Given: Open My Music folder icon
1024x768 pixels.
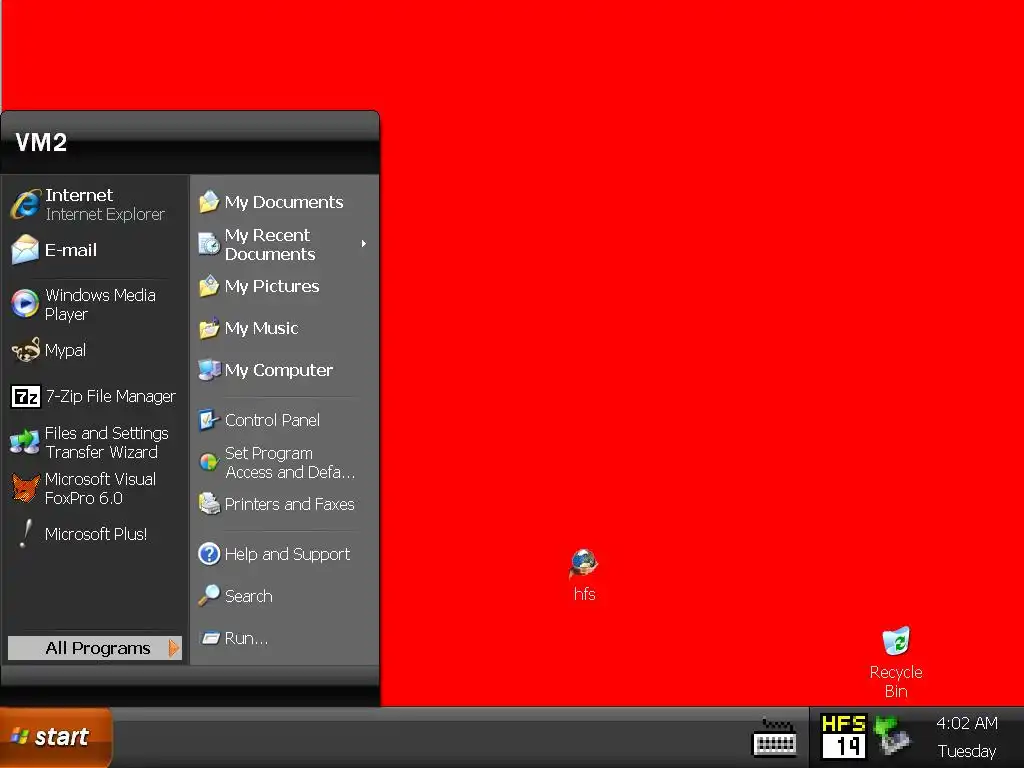Looking at the screenshot, I should 209,328.
